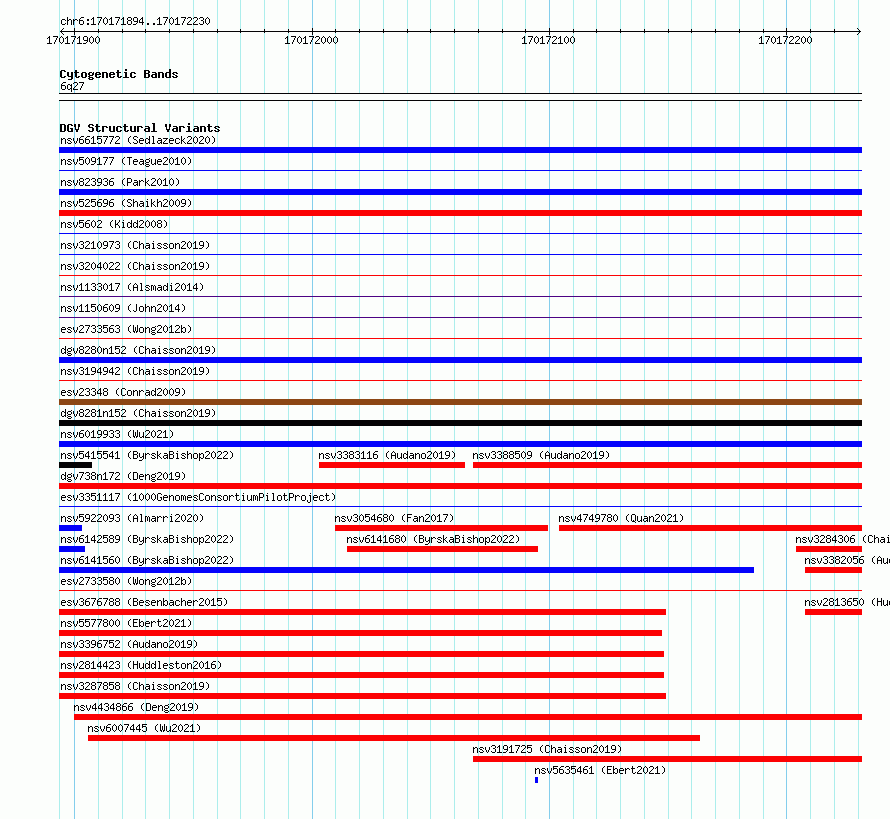
Task: Open nsv3383116 (Audano2019) variant
Action: click(x=387, y=455)
